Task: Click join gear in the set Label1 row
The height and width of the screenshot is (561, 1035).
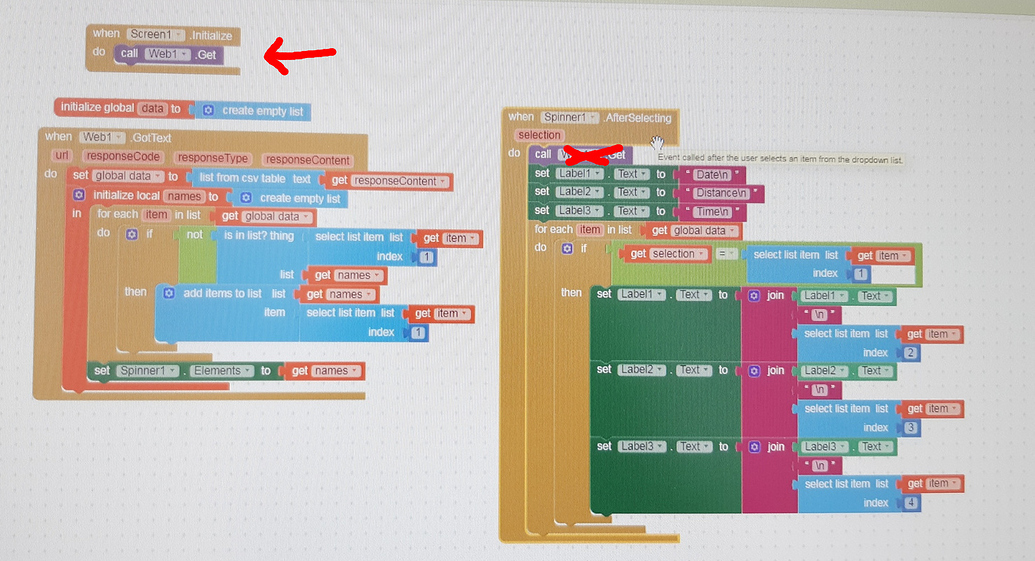Action: pyautogui.click(x=754, y=296)
